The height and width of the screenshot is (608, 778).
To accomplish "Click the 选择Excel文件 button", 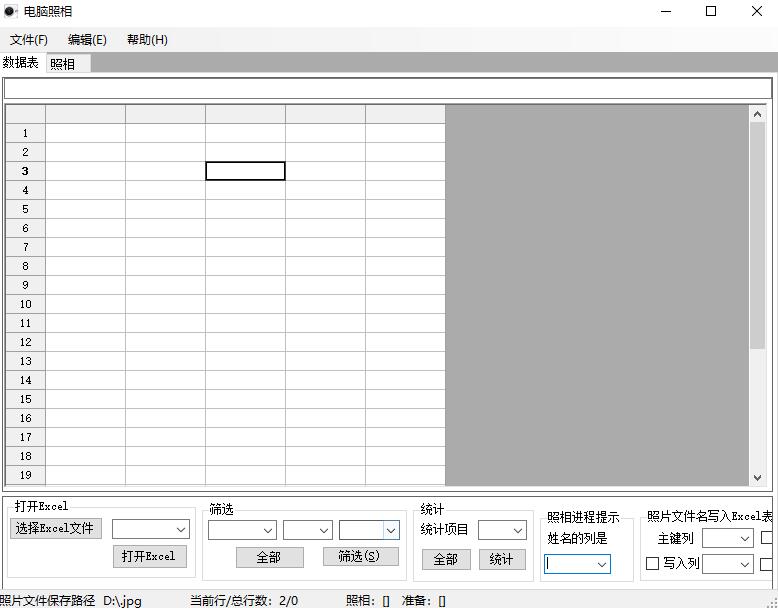I will coord(56,528).
